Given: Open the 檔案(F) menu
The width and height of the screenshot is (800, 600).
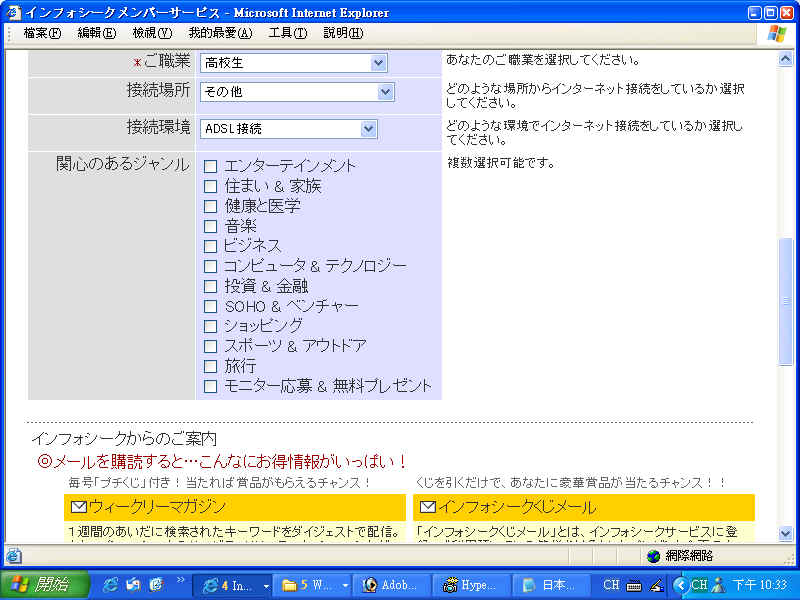Looking at the screenshot, I should coord(42,33).
